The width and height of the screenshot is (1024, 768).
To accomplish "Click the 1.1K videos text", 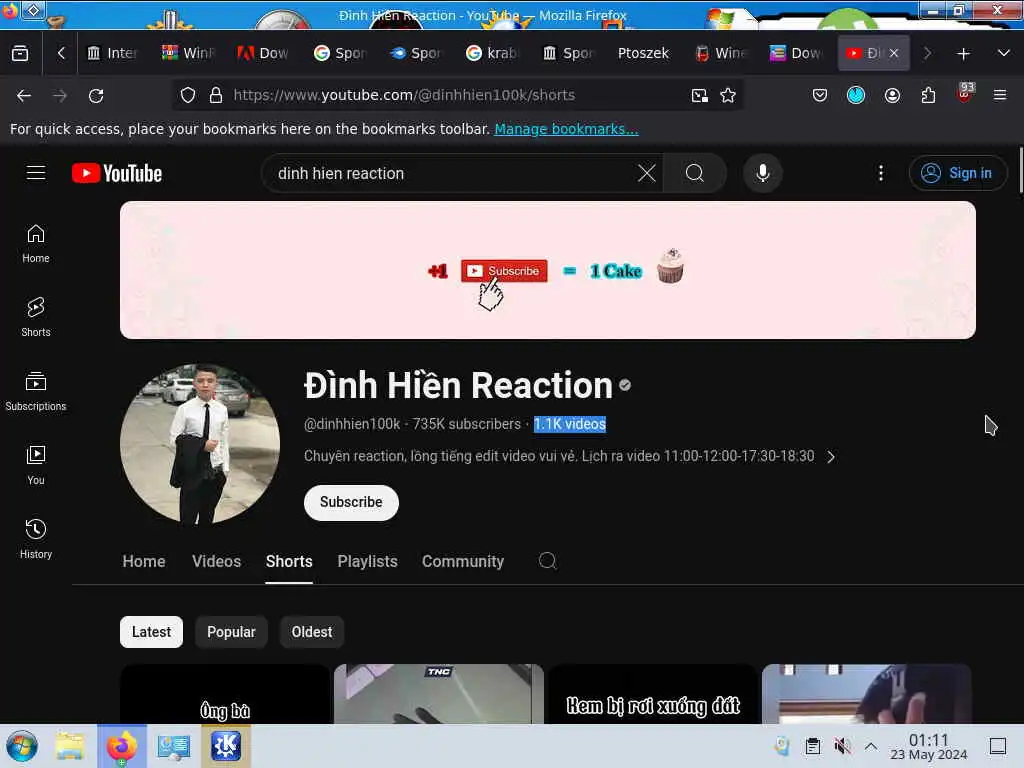I will [569, 424].
